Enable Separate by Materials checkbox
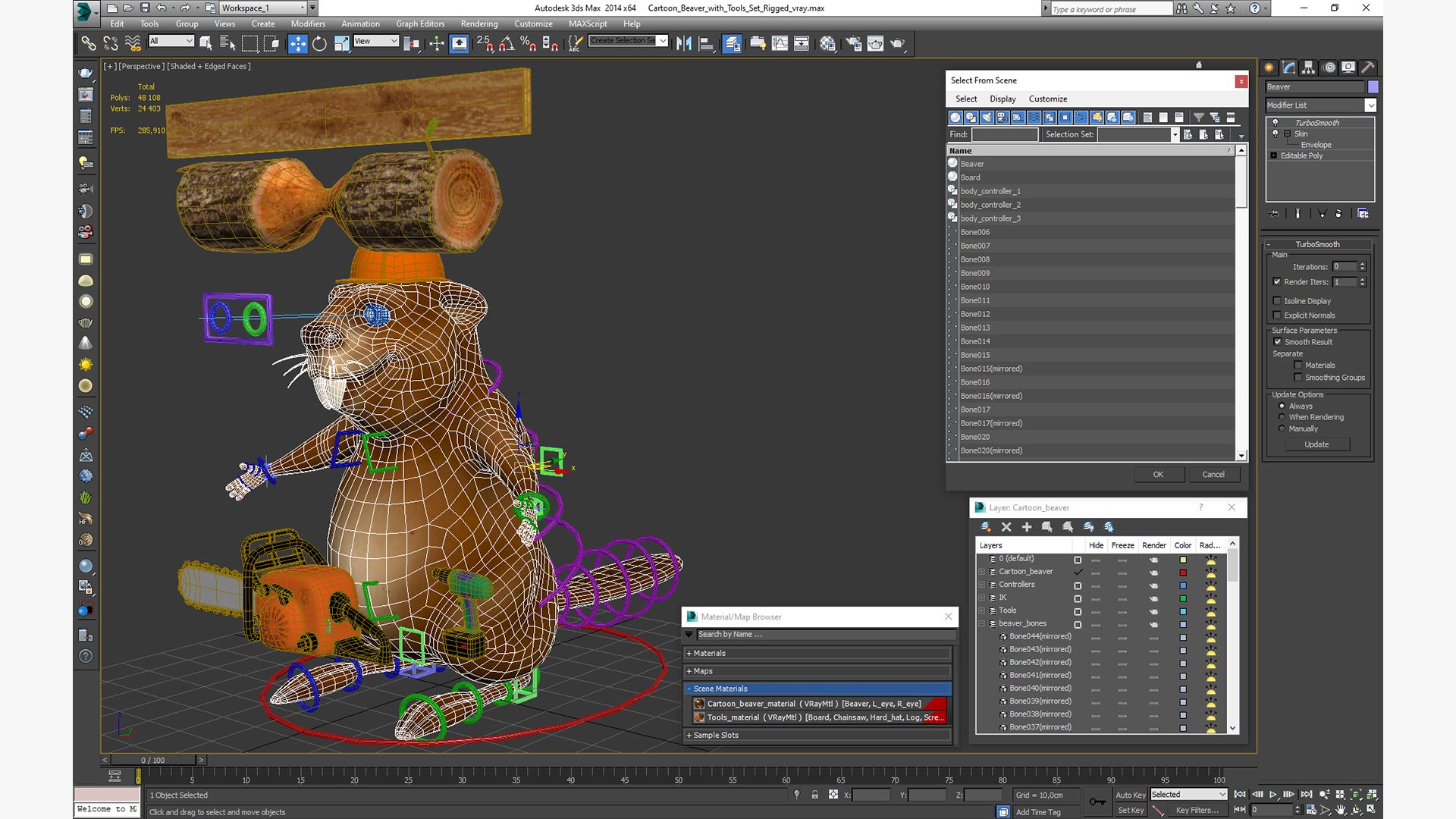 1298,365
